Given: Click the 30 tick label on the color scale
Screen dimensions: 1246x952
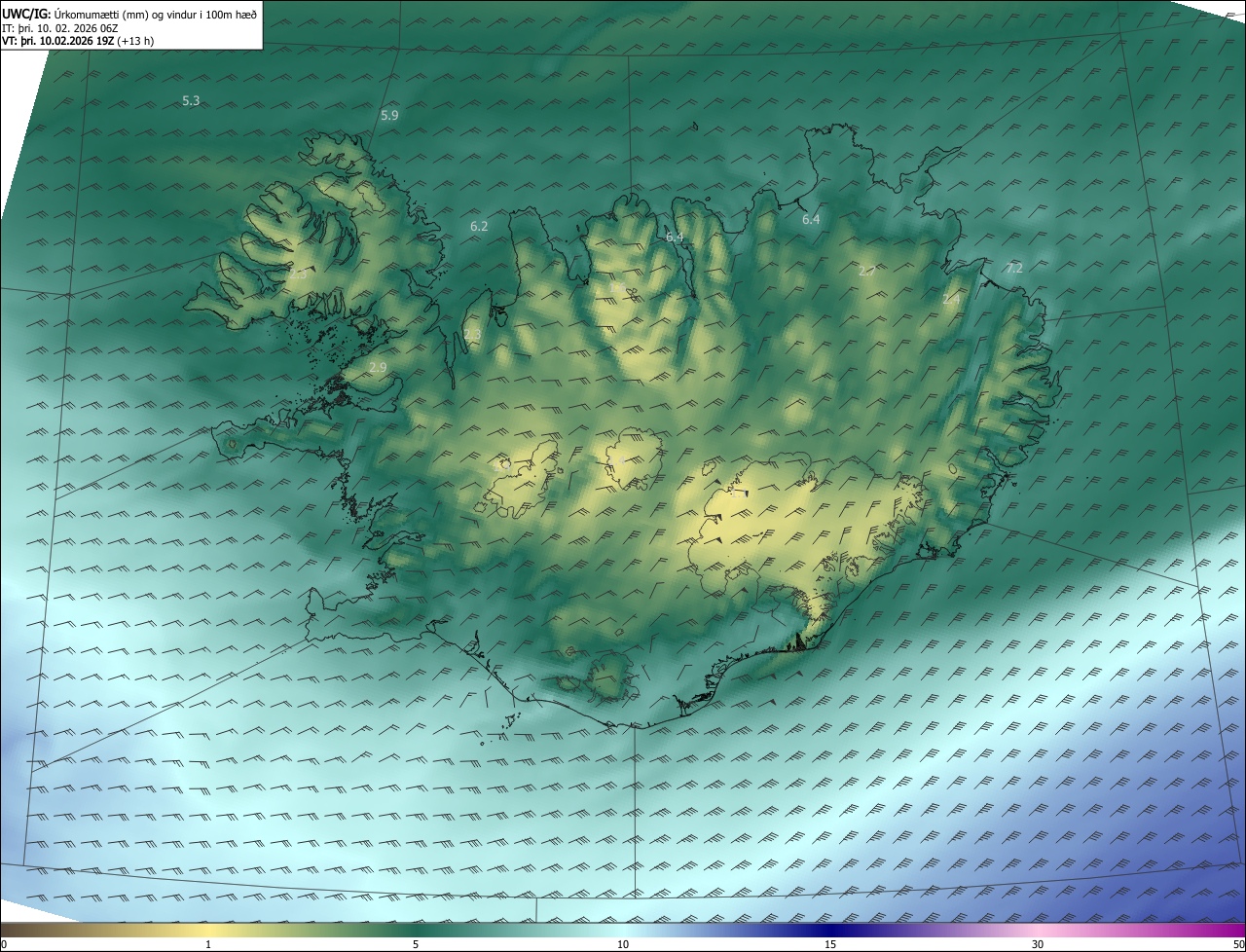Looking at the screenshot, I should point(1038,944).
